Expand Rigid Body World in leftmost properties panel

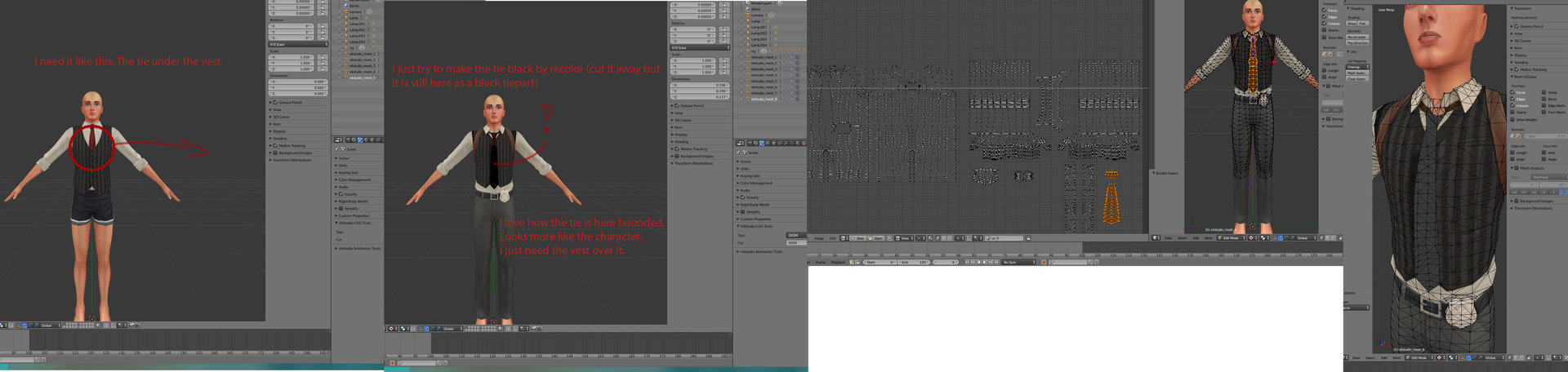coord(353,201)
